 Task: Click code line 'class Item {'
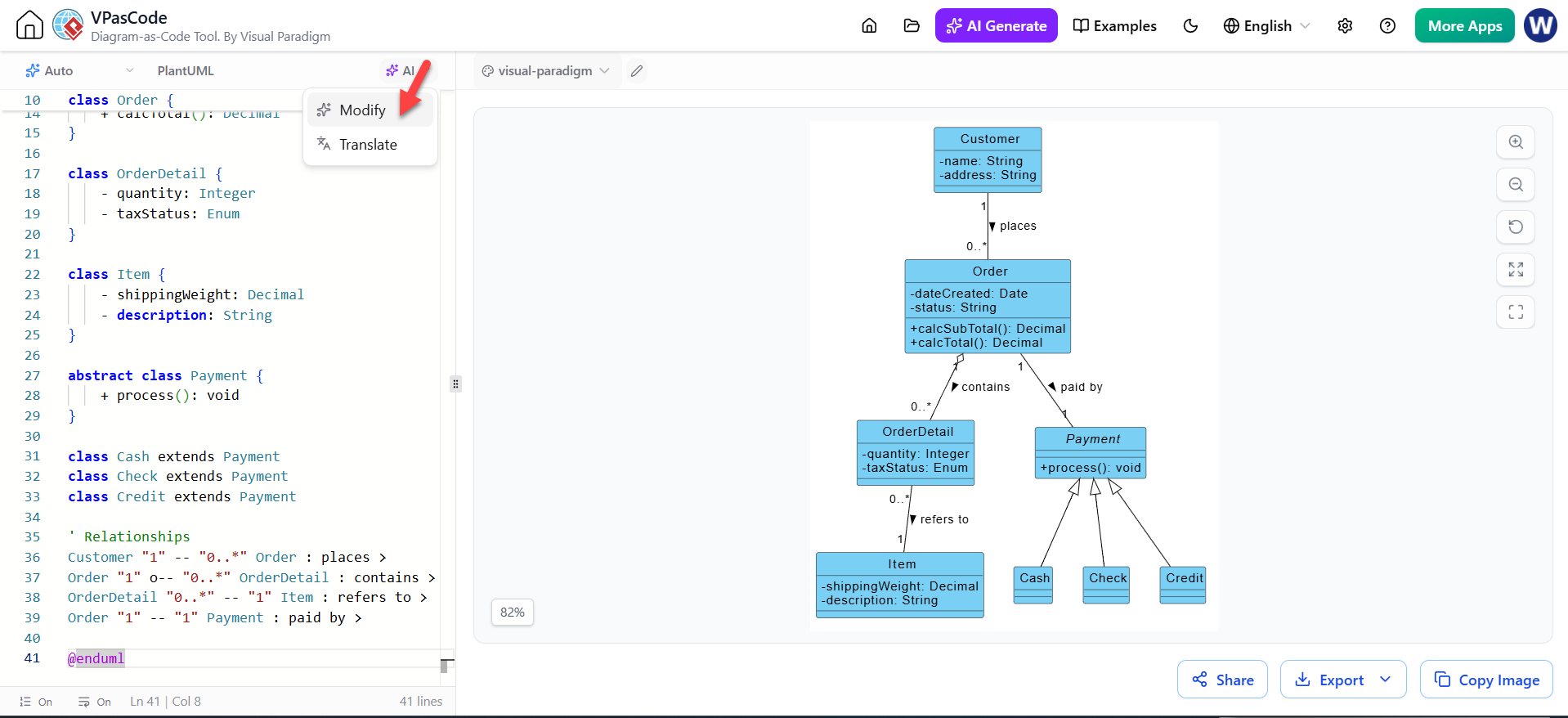click(x=117, y=274)
